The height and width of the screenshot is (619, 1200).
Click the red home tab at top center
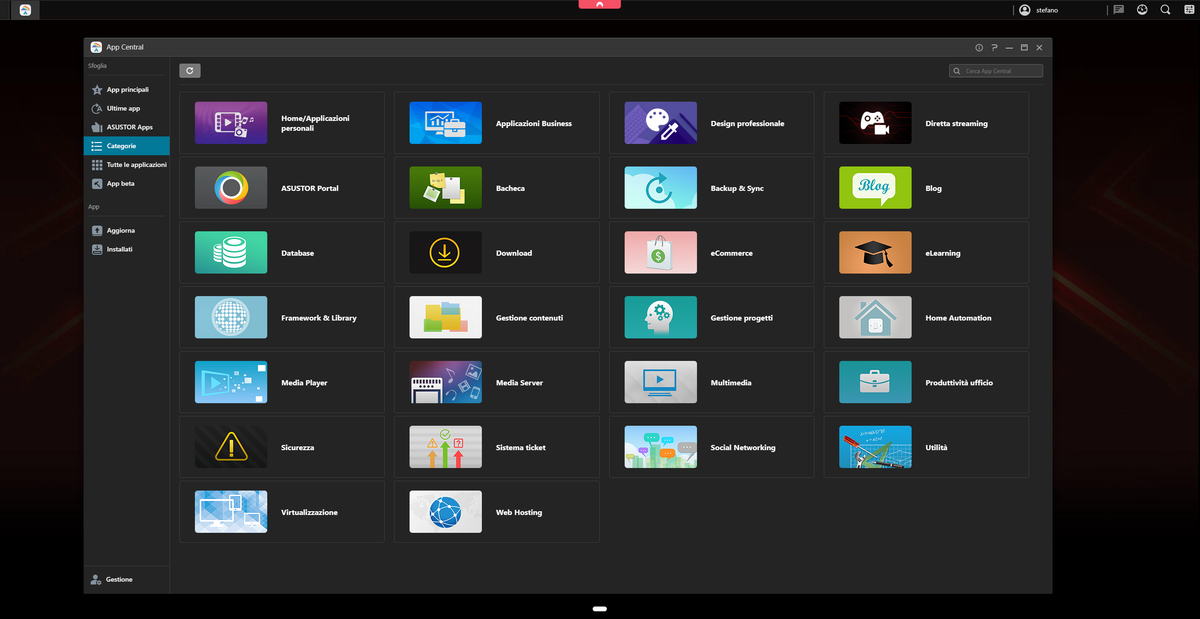pos(600,4)
